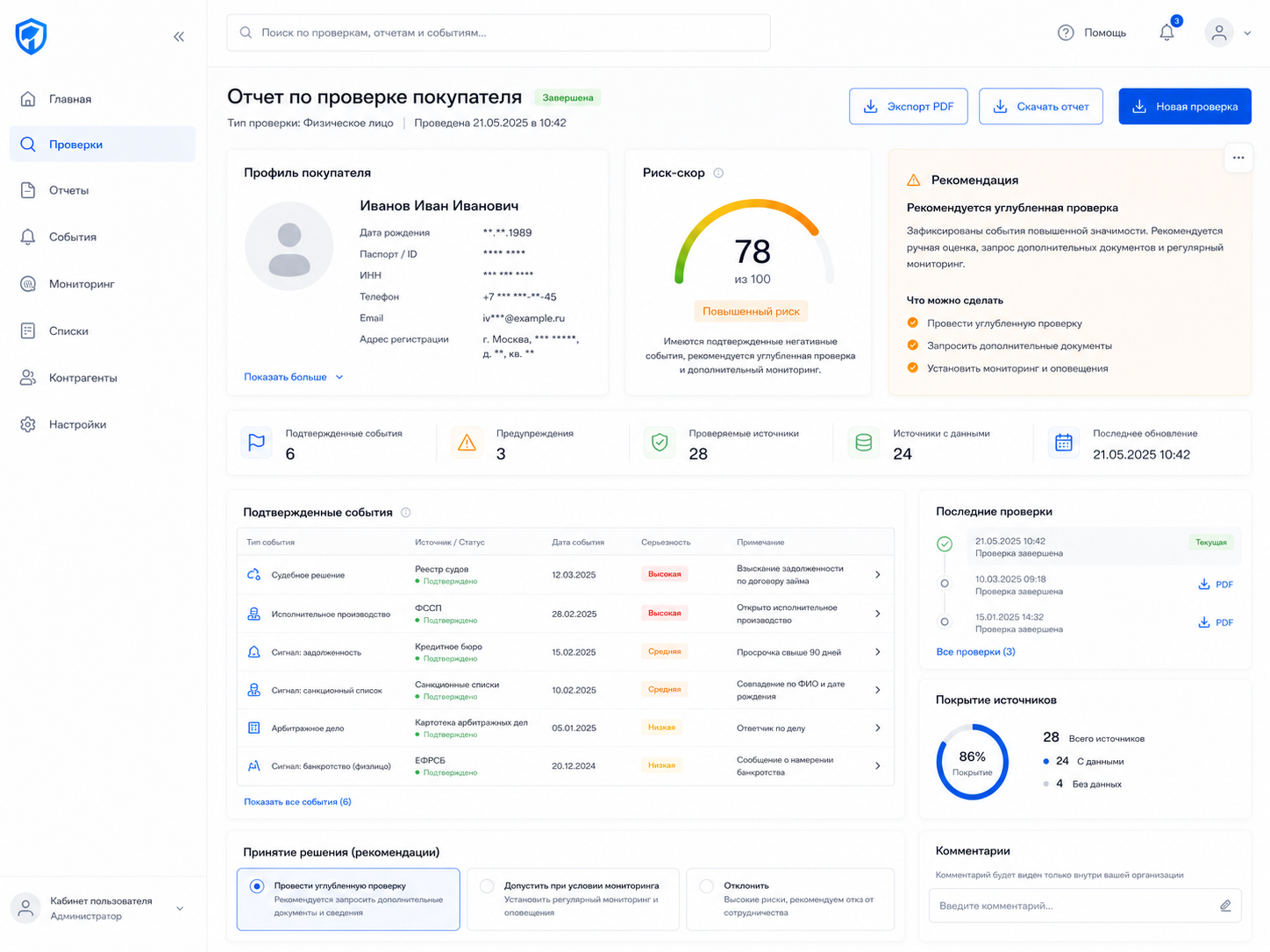Click the Сигнал: банкротство row icon
The image size is (1270, 952).
254,766
